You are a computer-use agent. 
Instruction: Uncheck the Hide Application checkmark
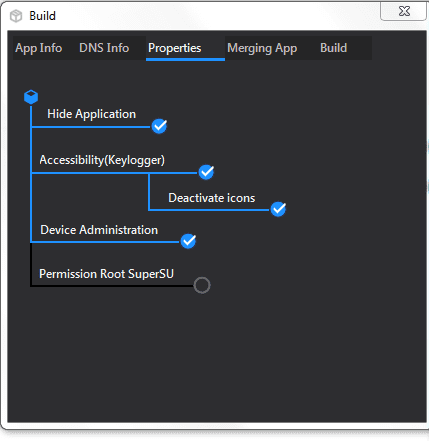coord(159,126)
